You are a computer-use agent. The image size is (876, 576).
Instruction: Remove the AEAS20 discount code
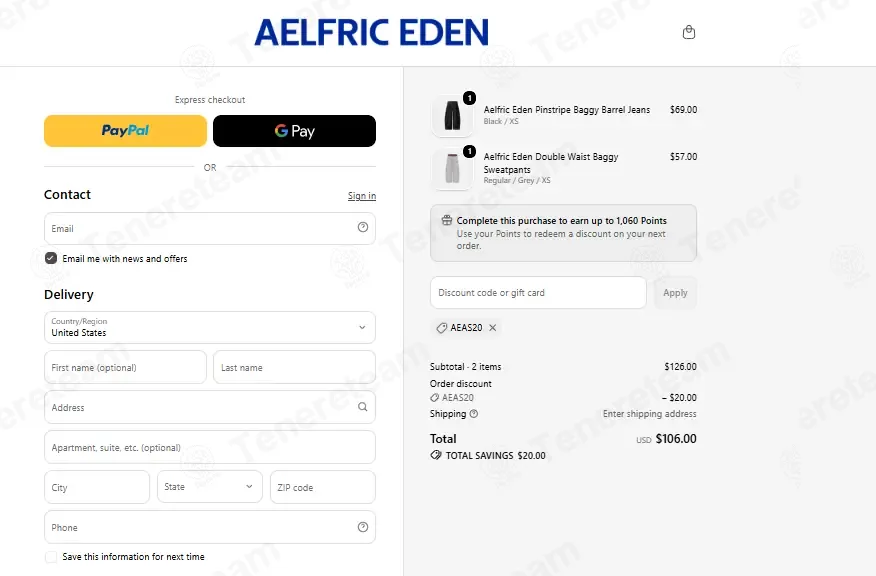[493, 328]
